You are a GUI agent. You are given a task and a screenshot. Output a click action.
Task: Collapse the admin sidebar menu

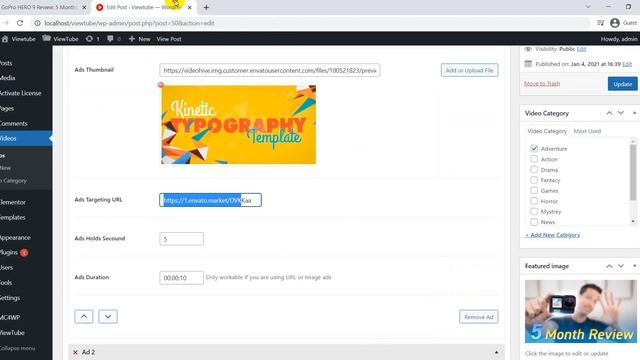click(x=17, y=348)
